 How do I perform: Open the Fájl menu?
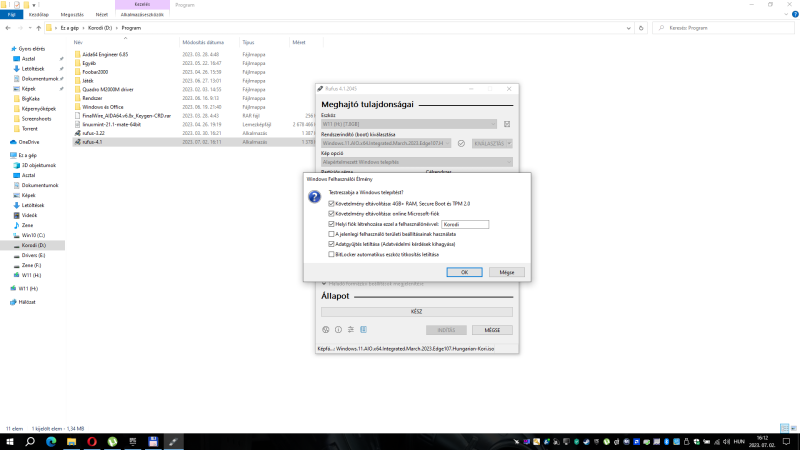[x=11, y=15]
